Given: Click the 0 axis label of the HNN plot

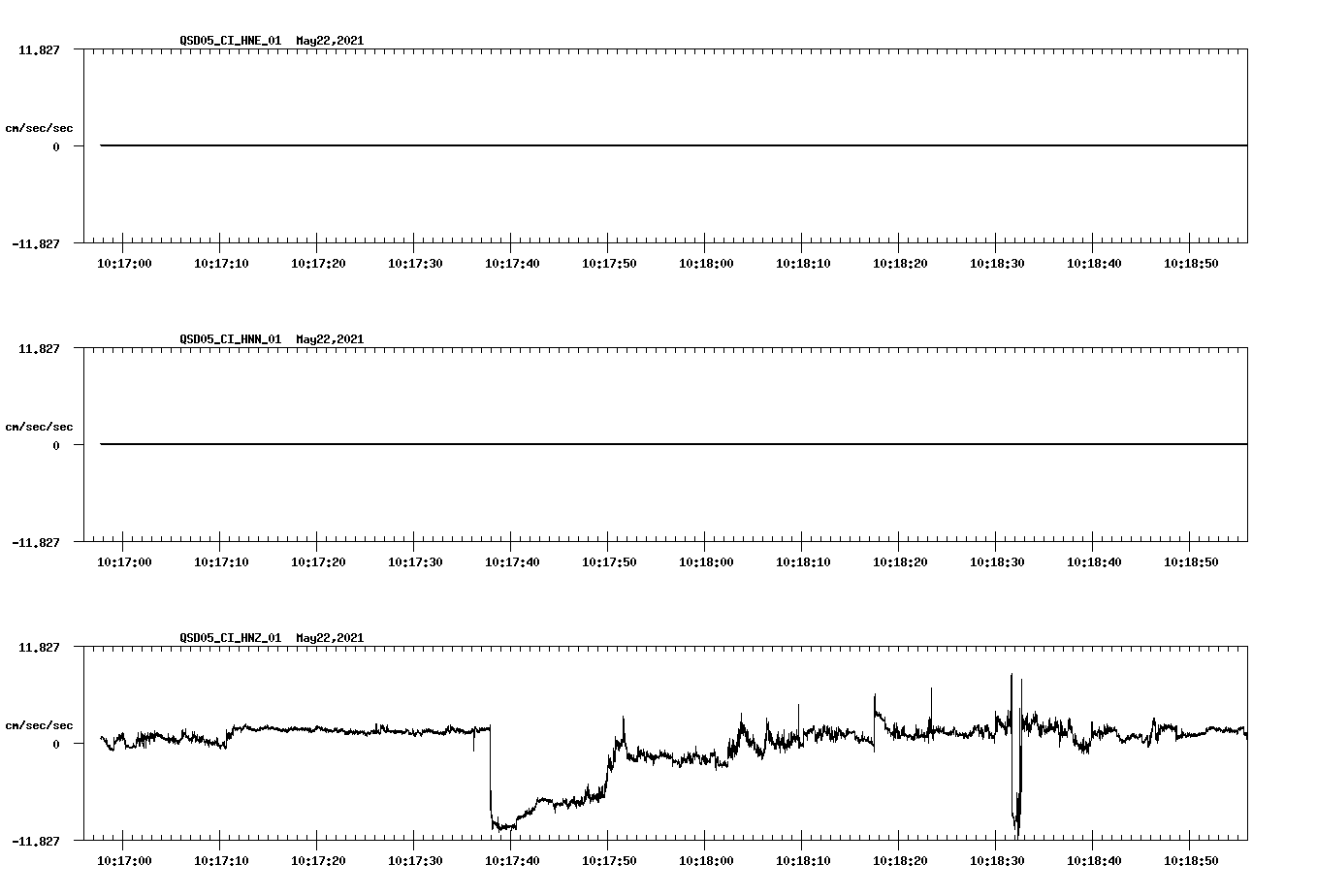Looking at the screenshot, I should click(56, 445).
